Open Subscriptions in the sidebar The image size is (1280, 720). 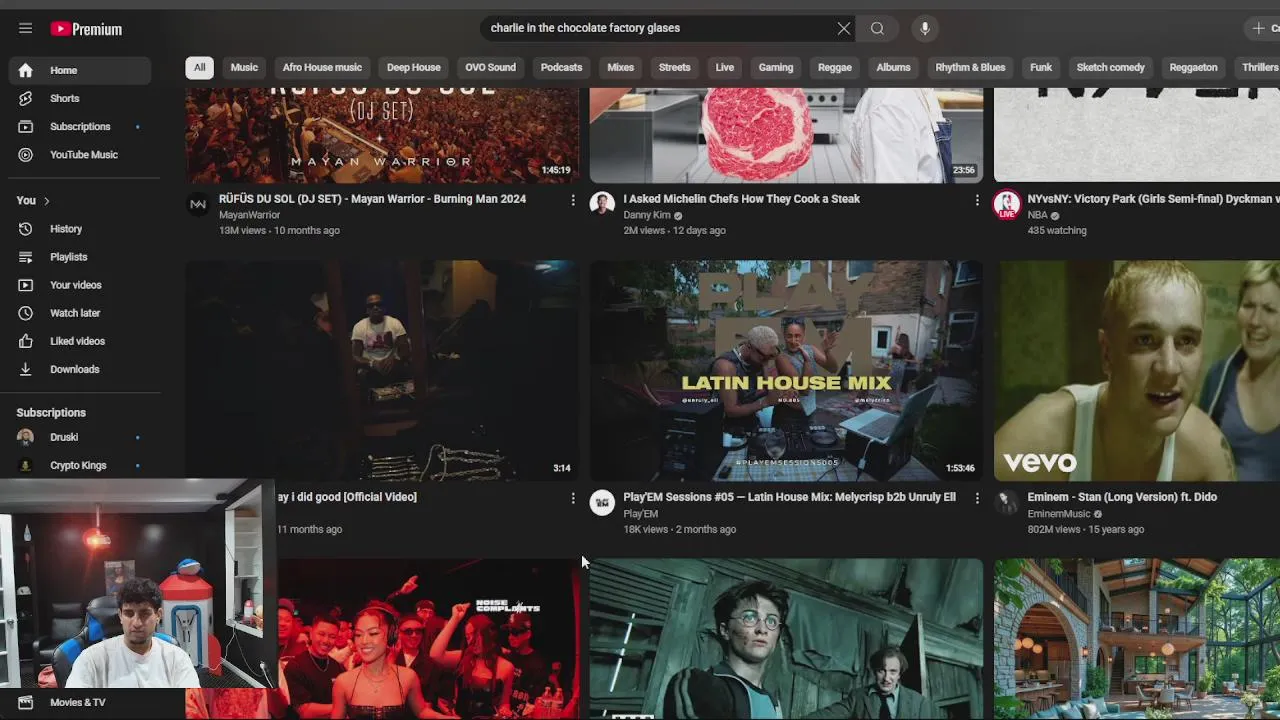click(80, 126)
